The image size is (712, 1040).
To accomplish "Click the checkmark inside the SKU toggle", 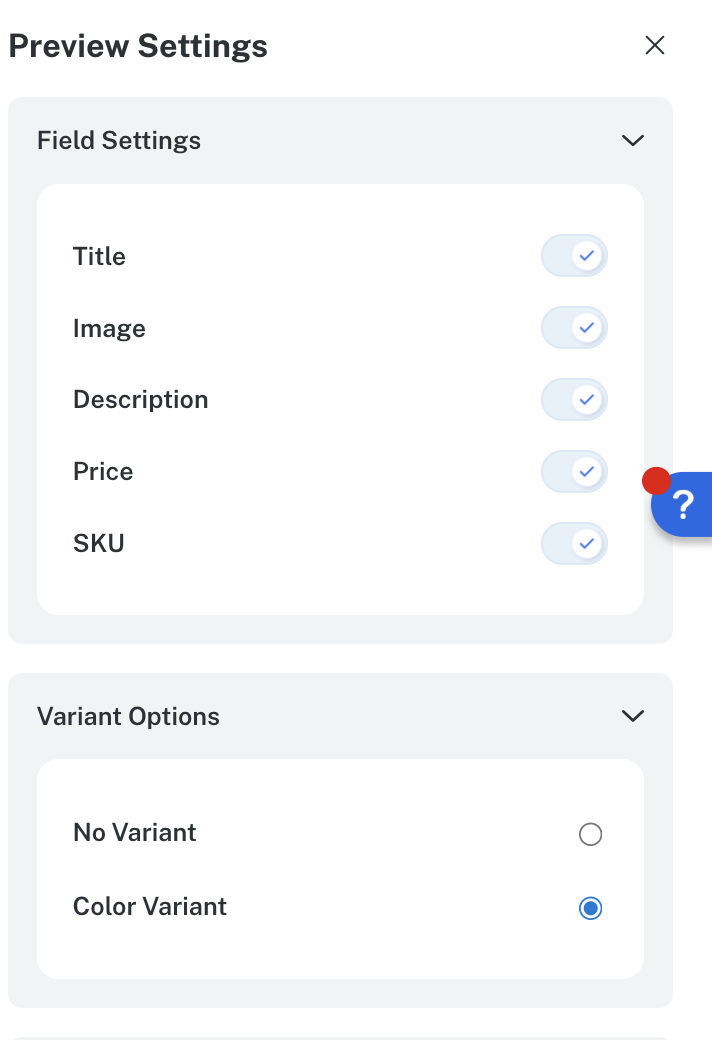I will 585,543.
